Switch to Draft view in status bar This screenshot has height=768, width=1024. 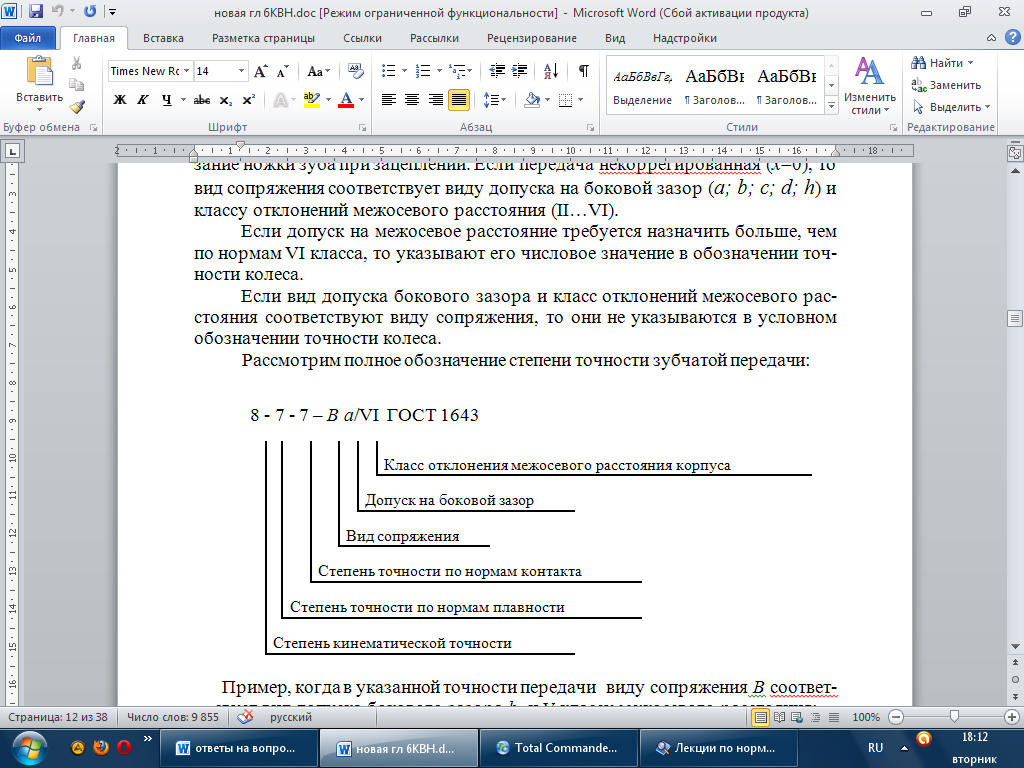834,717
